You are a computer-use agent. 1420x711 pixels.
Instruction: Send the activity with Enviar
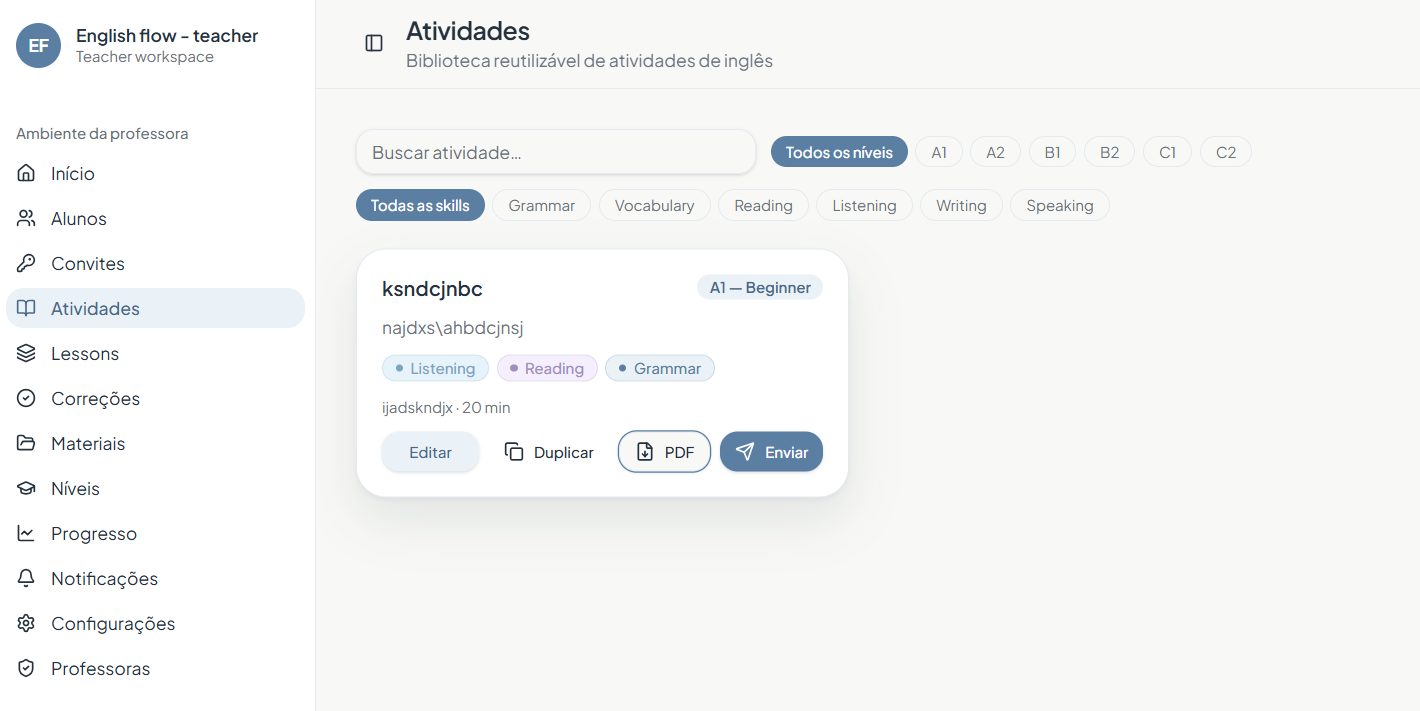click(x=771, y=452)
